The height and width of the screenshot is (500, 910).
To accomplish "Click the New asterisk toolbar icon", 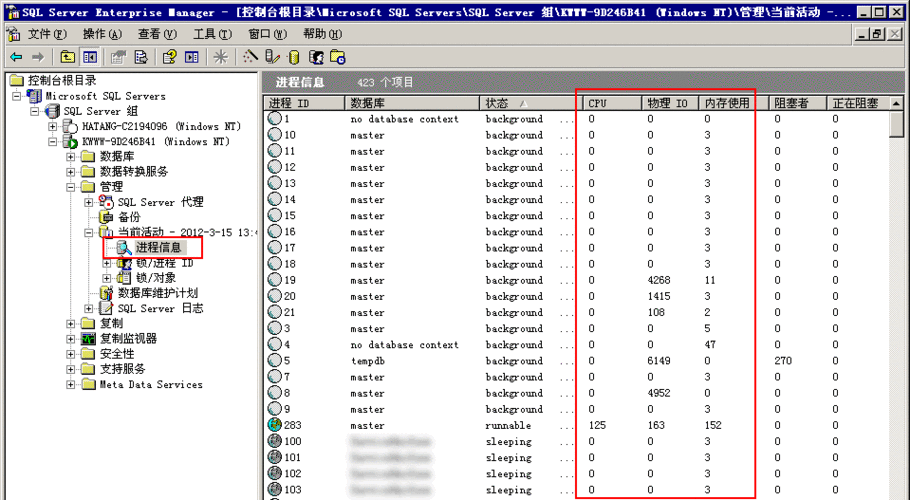I will point(221,57).
